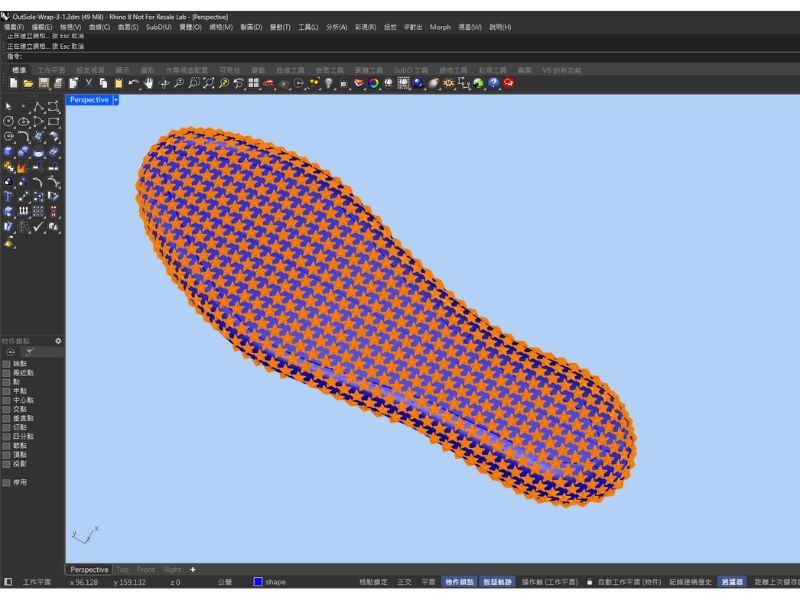Click the Save file icon
This screenshot has width=800, height=600.
point(43,83)
